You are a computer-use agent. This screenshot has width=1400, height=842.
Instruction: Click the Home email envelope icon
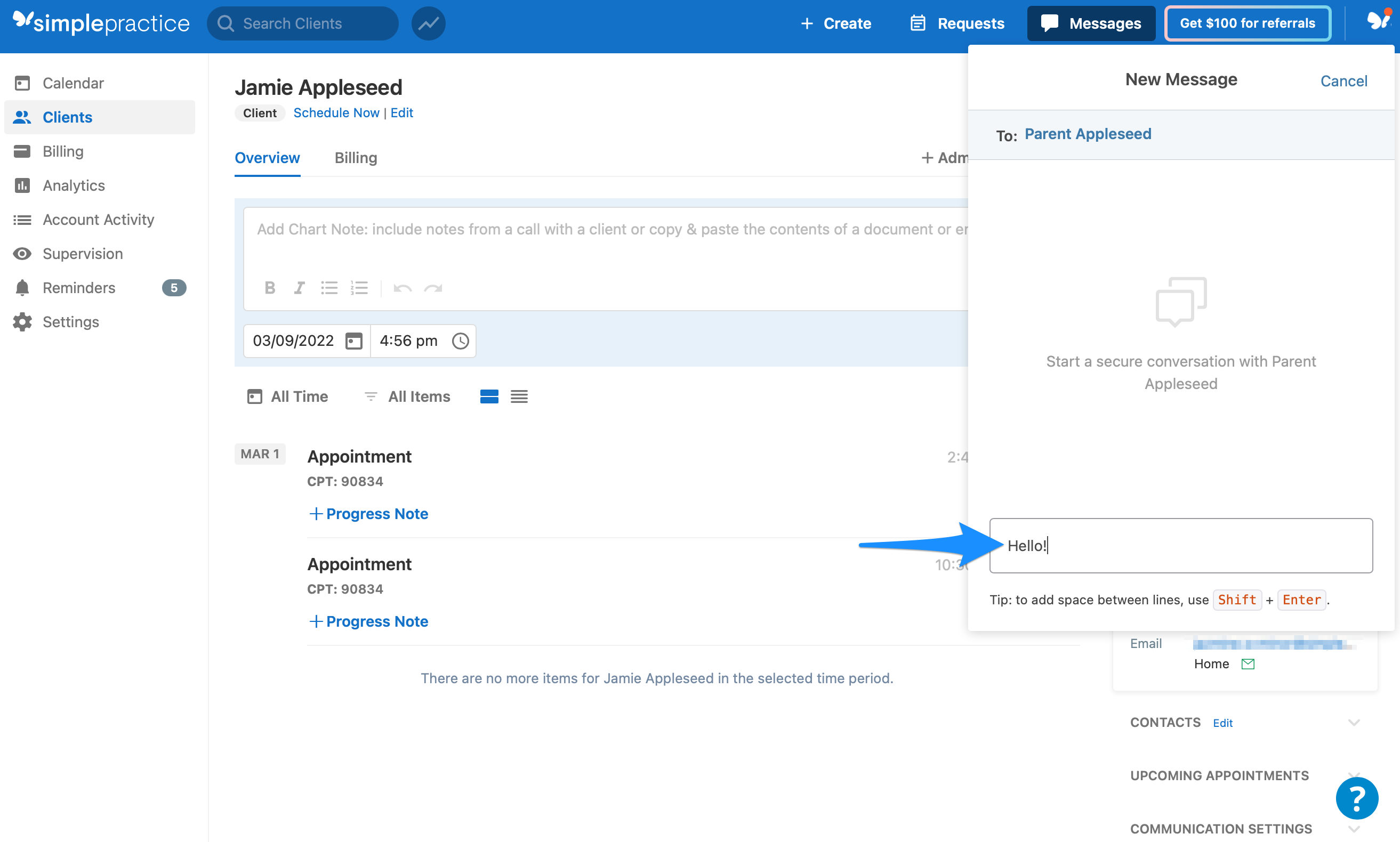coord(1248,664)
